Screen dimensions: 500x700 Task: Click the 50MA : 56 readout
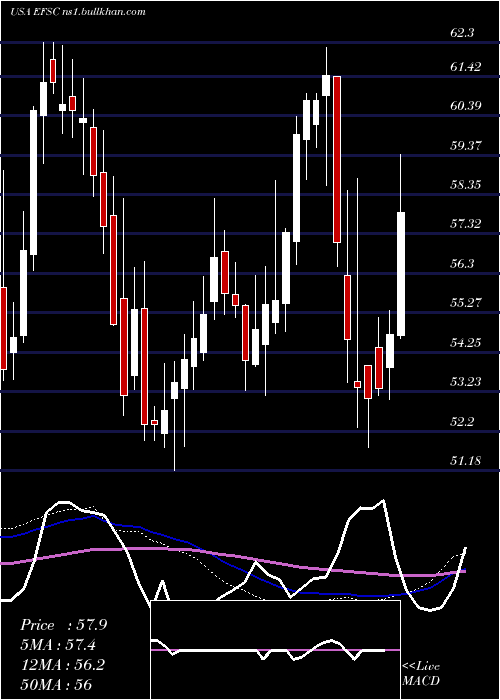56,684
